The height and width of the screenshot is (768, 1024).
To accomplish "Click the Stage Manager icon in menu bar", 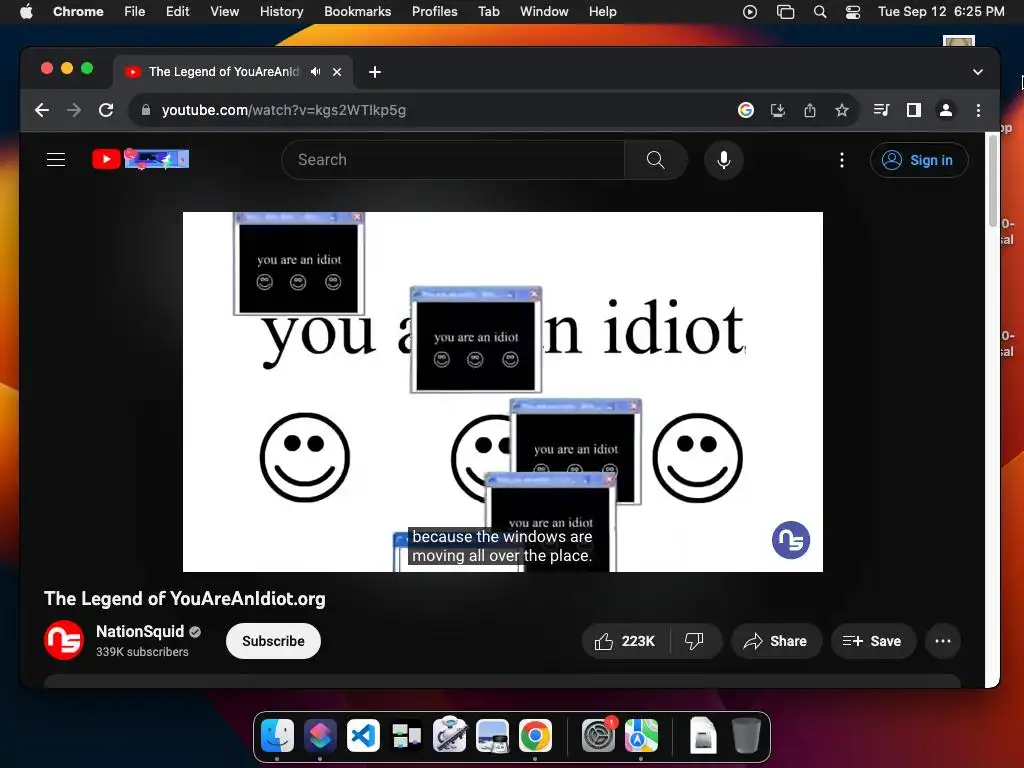I will [x=785, y=12].
